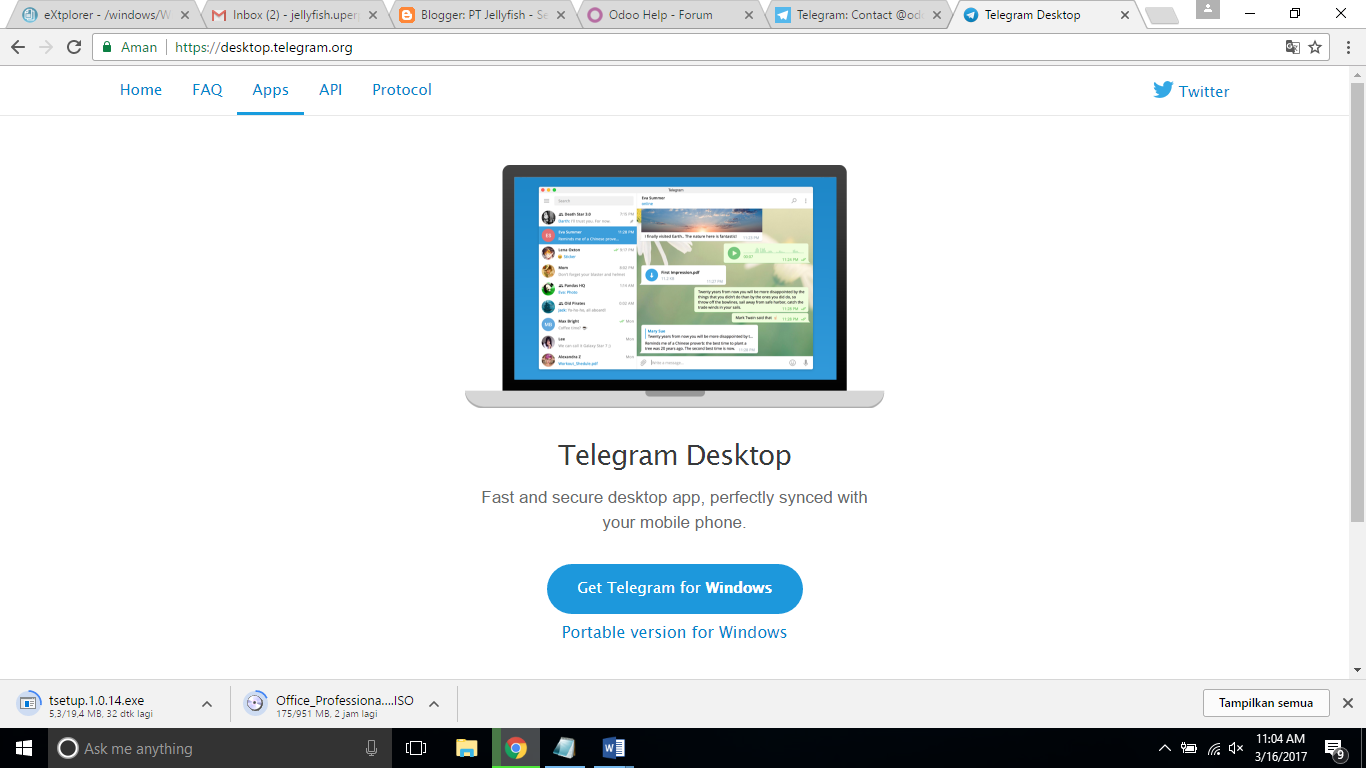Image resolution: width=1366 pixels, height=768 pixels.
Task: Click the Telegram Desktop heading text
Action: pos(675,455)
